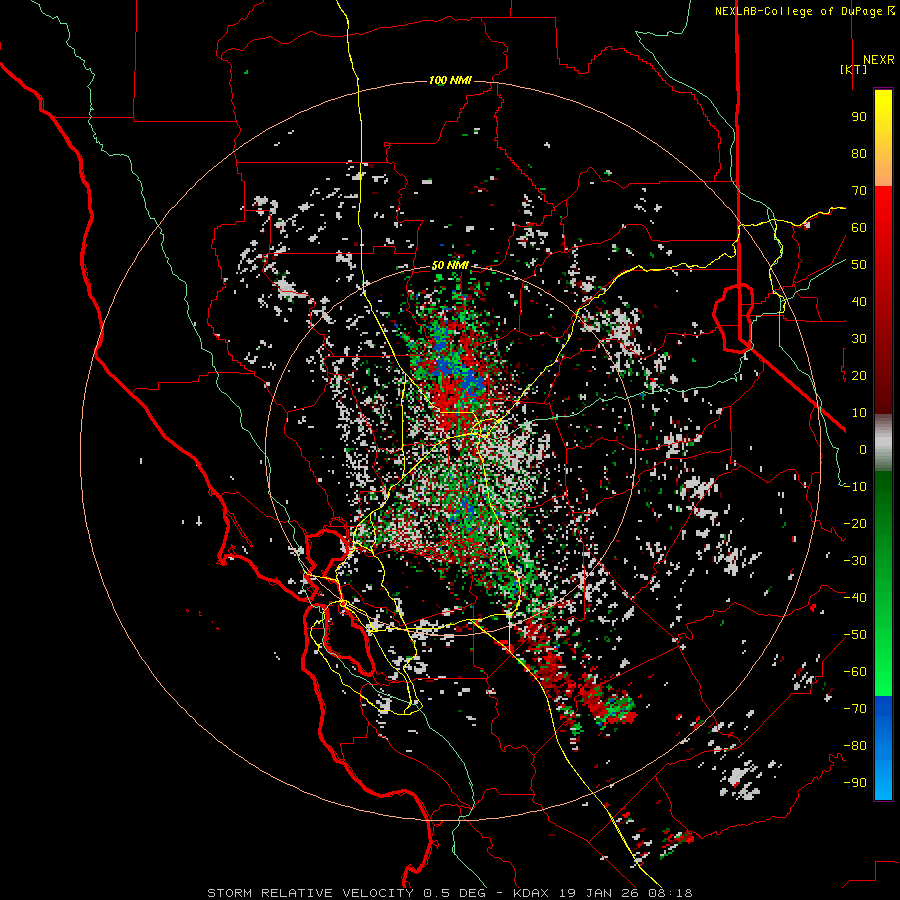Click the 30 value on the velocity scale
The height and width of the screenshot is (900, 900).
tap(859, 339)
